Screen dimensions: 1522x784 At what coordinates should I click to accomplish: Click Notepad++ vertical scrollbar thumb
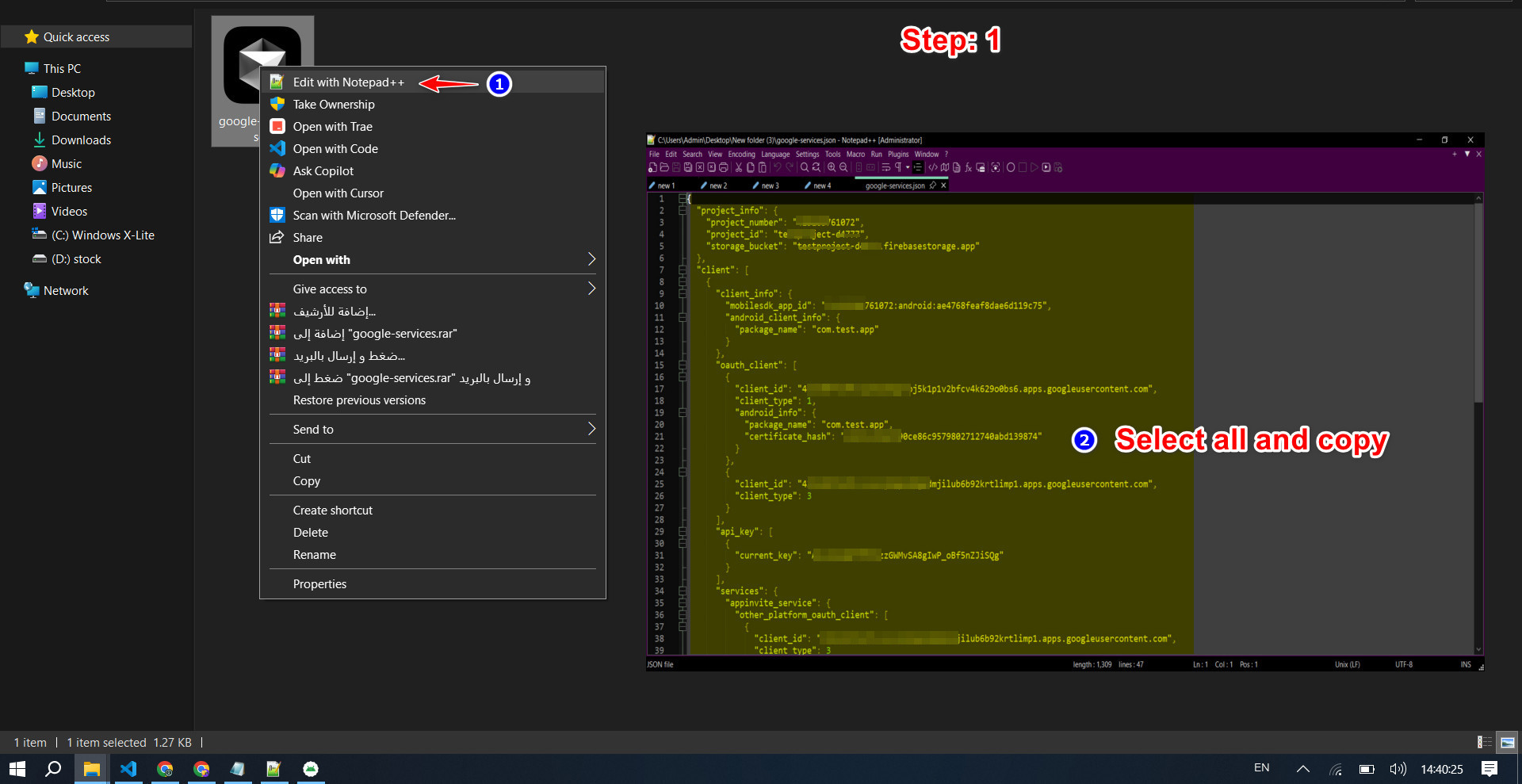pyautogui.click(x=1478, y=301)
